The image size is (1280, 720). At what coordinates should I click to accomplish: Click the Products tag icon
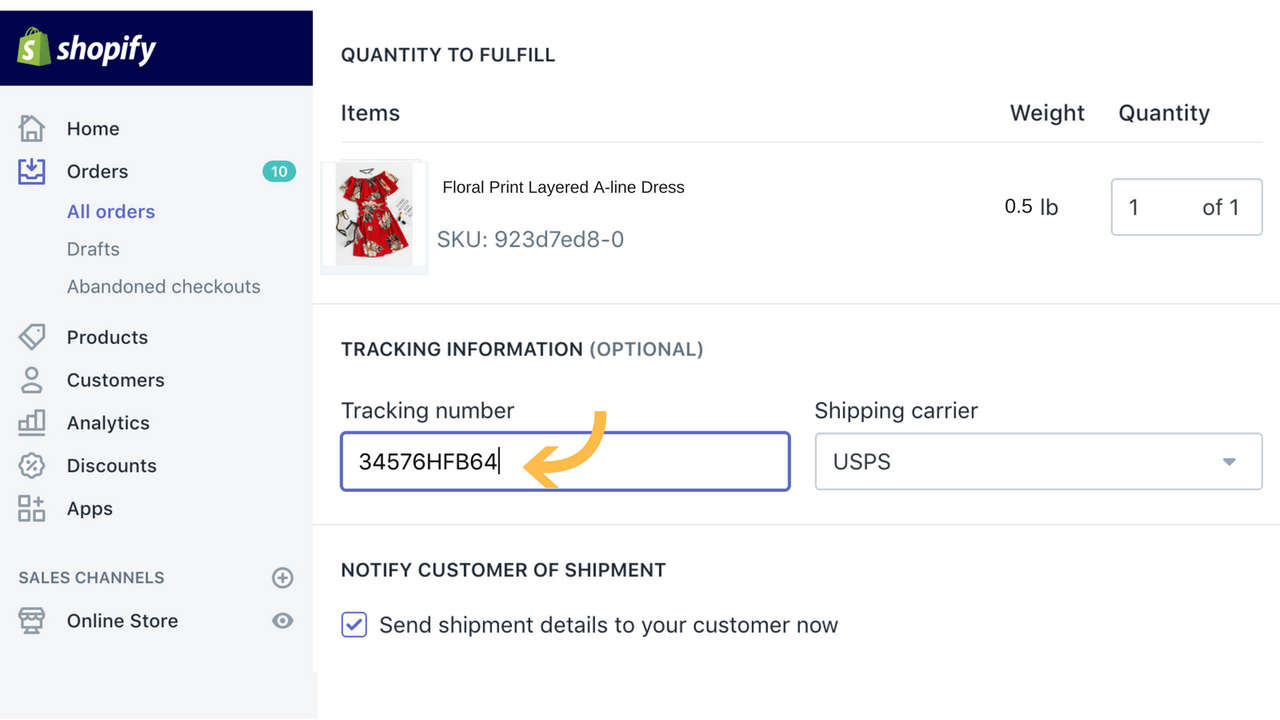[30, 337]
